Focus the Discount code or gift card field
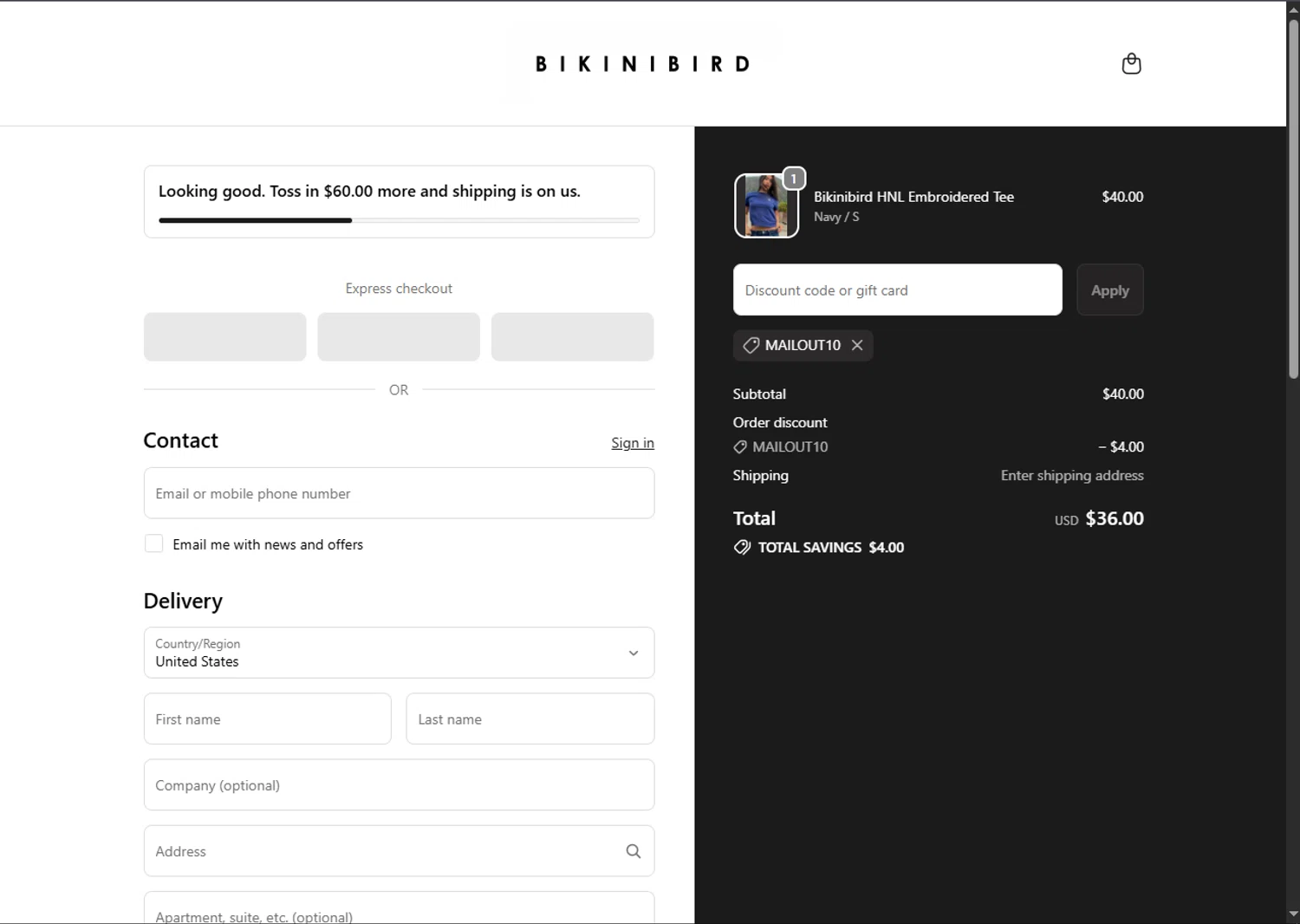The width and height of the screenshot is (1300, 924). coord(897,290)
